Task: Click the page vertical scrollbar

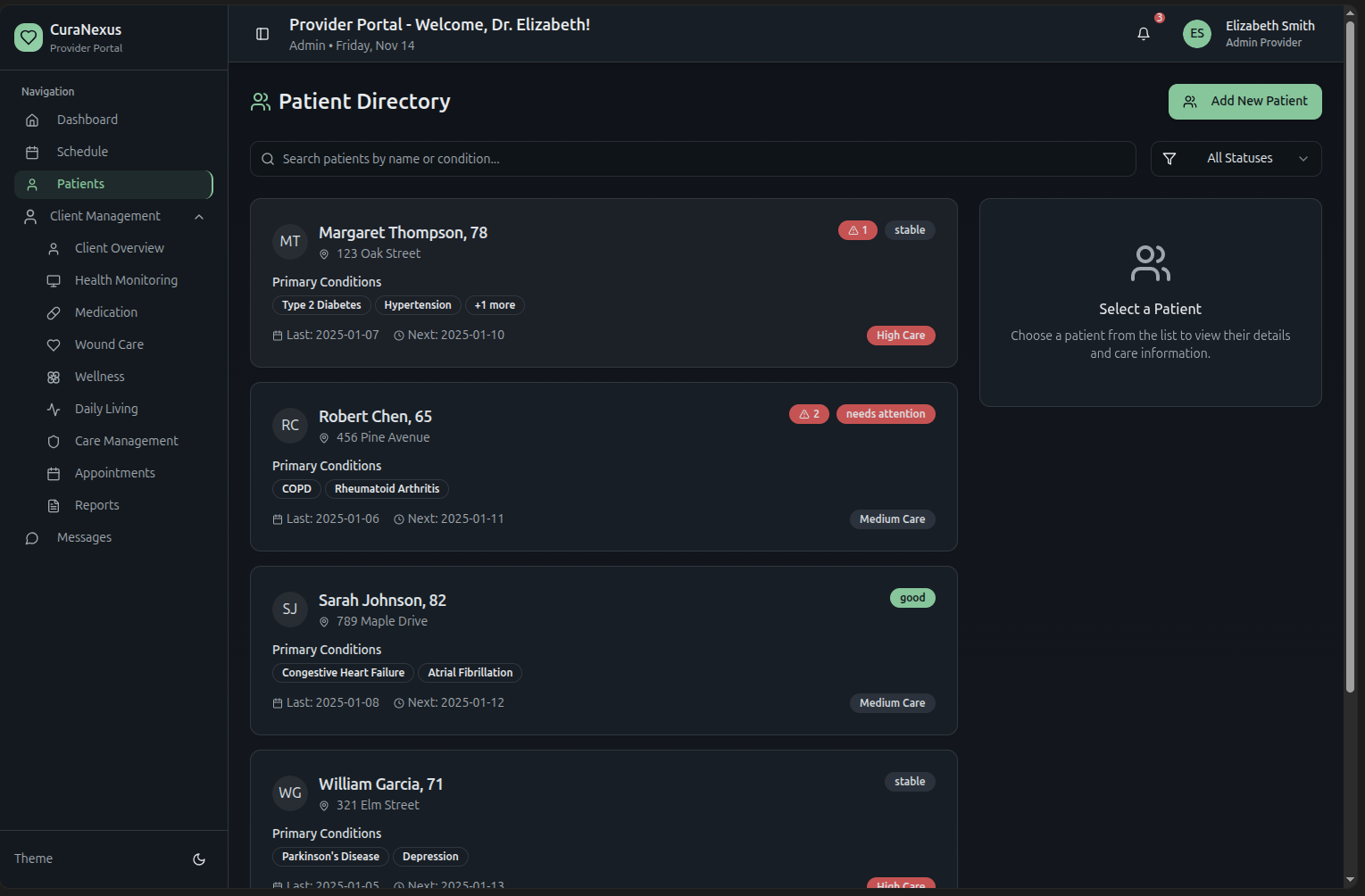Action: 1350,357
